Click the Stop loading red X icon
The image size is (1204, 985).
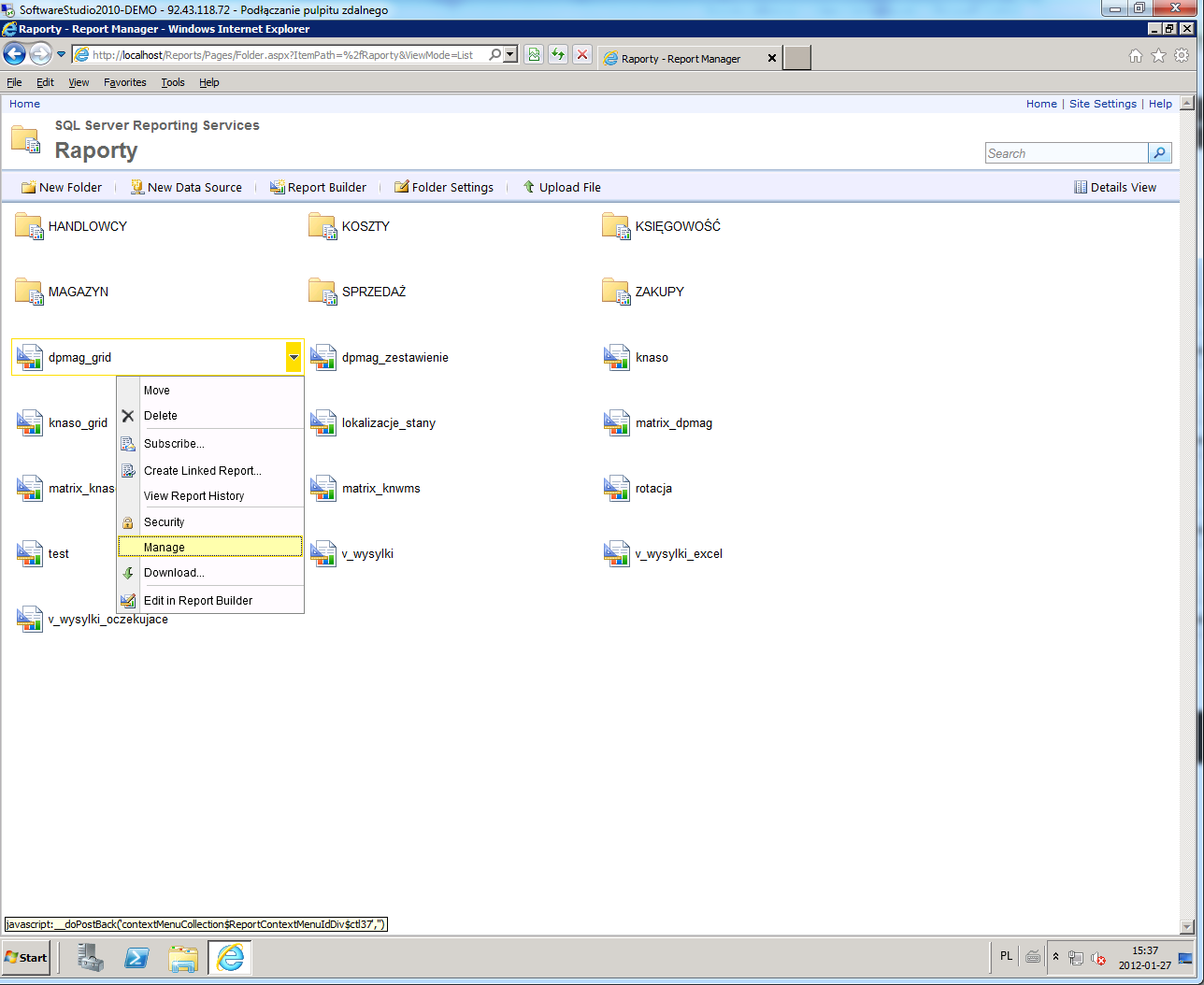[582, 55]
